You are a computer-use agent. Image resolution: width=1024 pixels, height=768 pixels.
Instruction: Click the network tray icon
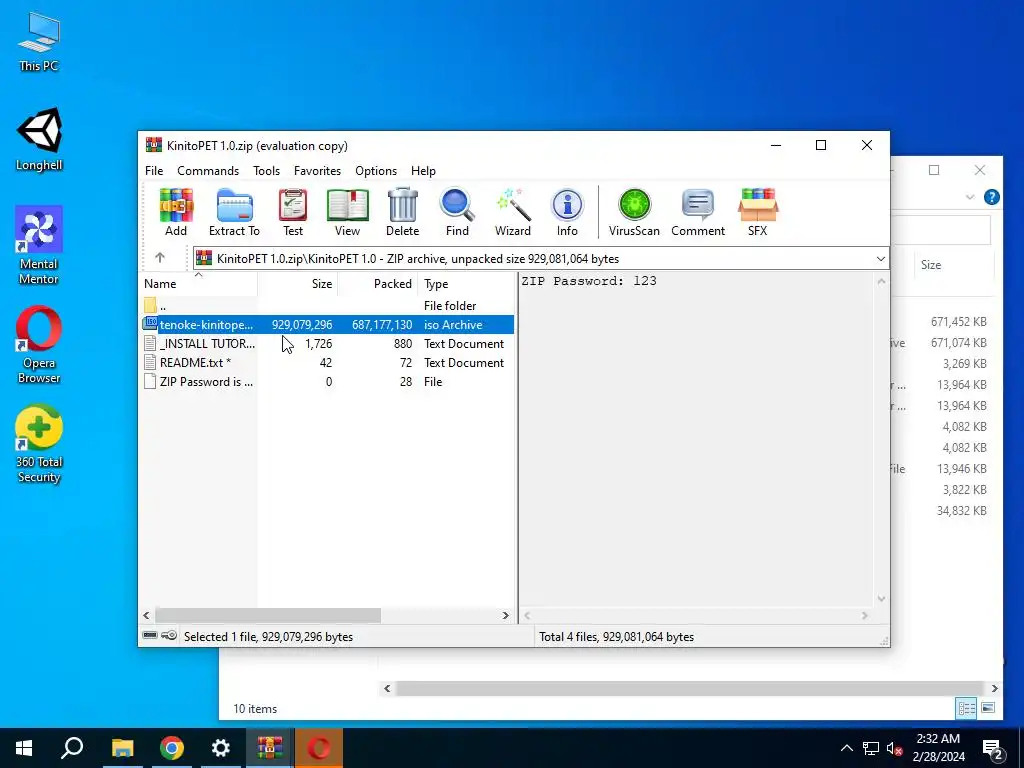point(871,748)
